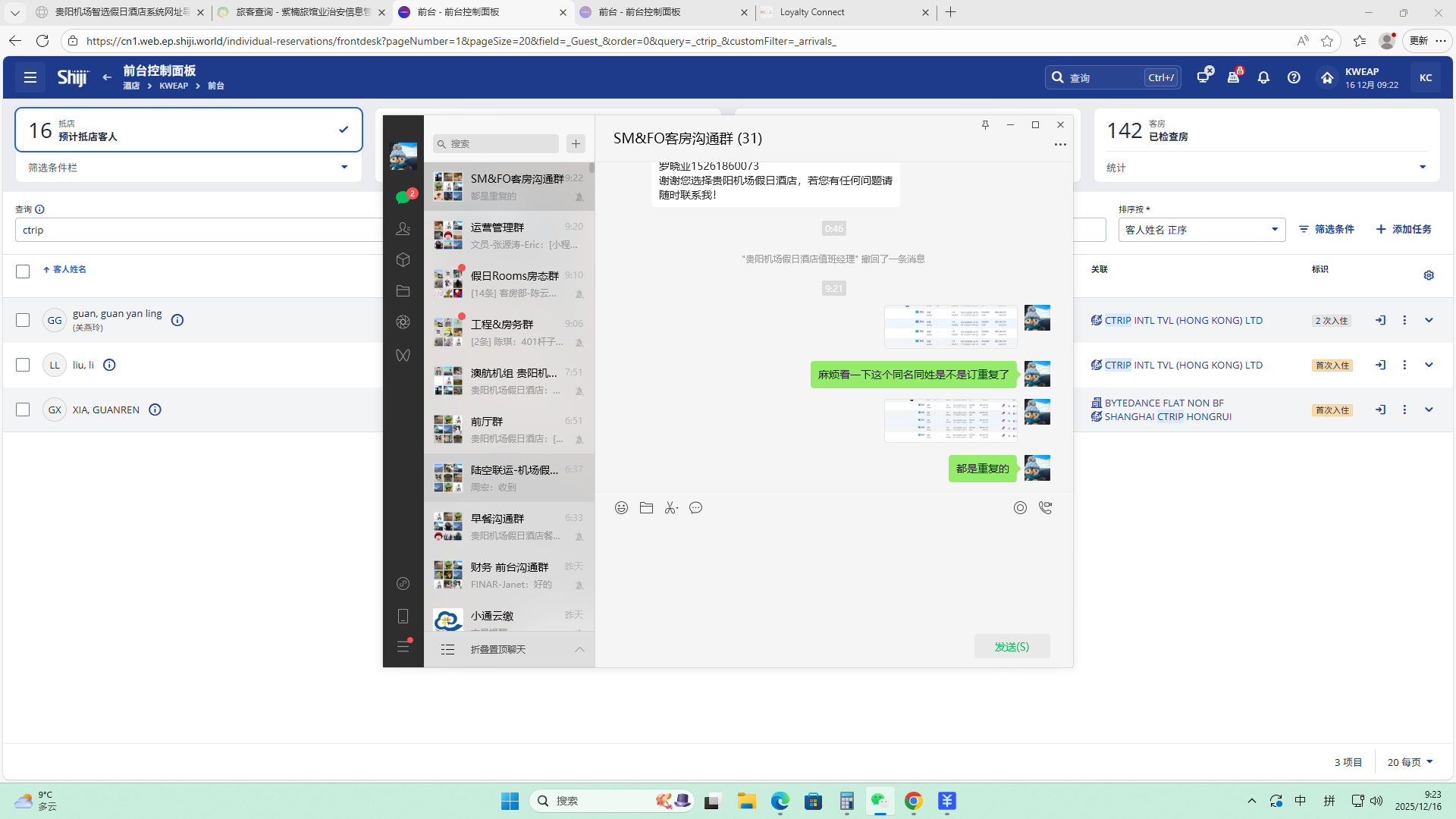Open the screenshot scissors tool in chat
The image size is (1456, 819).
click(670, 508)
